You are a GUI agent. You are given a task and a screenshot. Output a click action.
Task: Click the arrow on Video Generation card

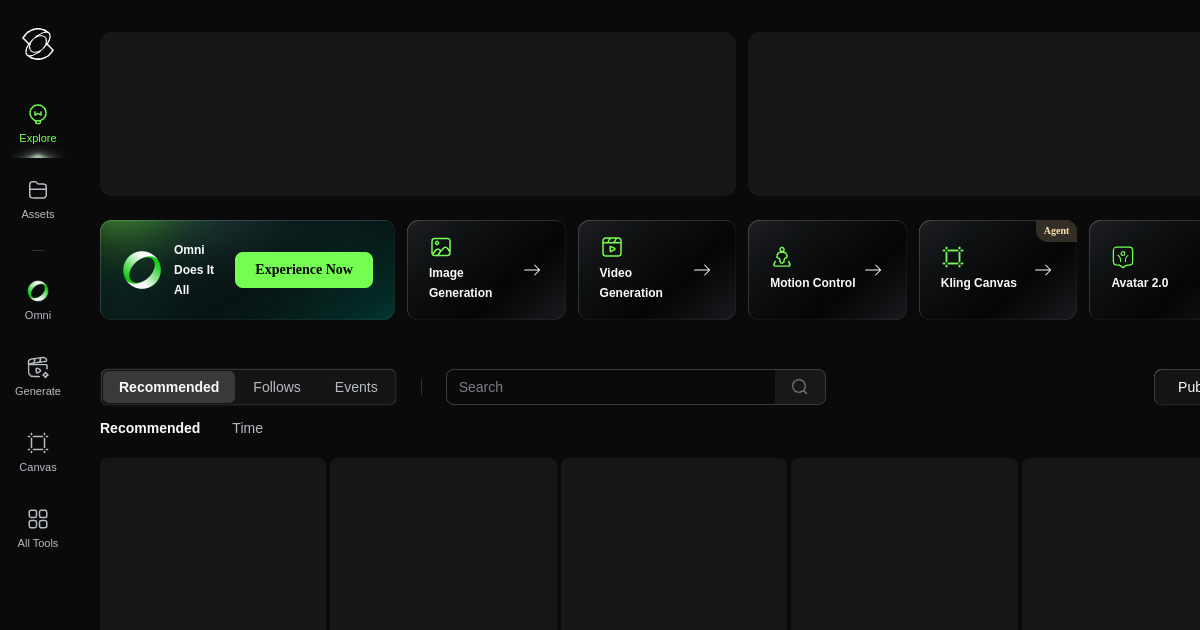pyautogui.click(x=702, y=270)
